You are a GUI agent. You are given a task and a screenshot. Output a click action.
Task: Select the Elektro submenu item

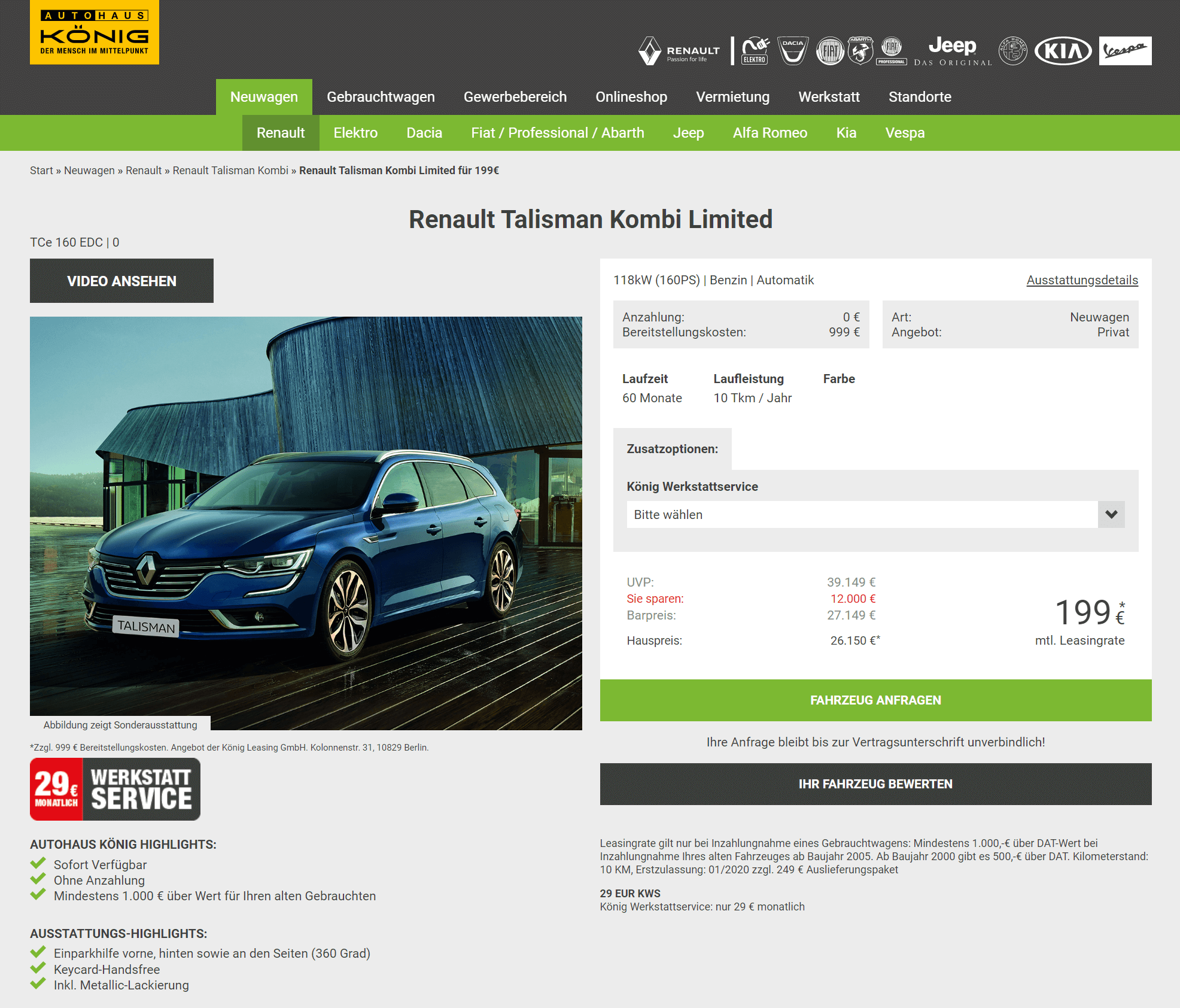(x=355, y=133)
